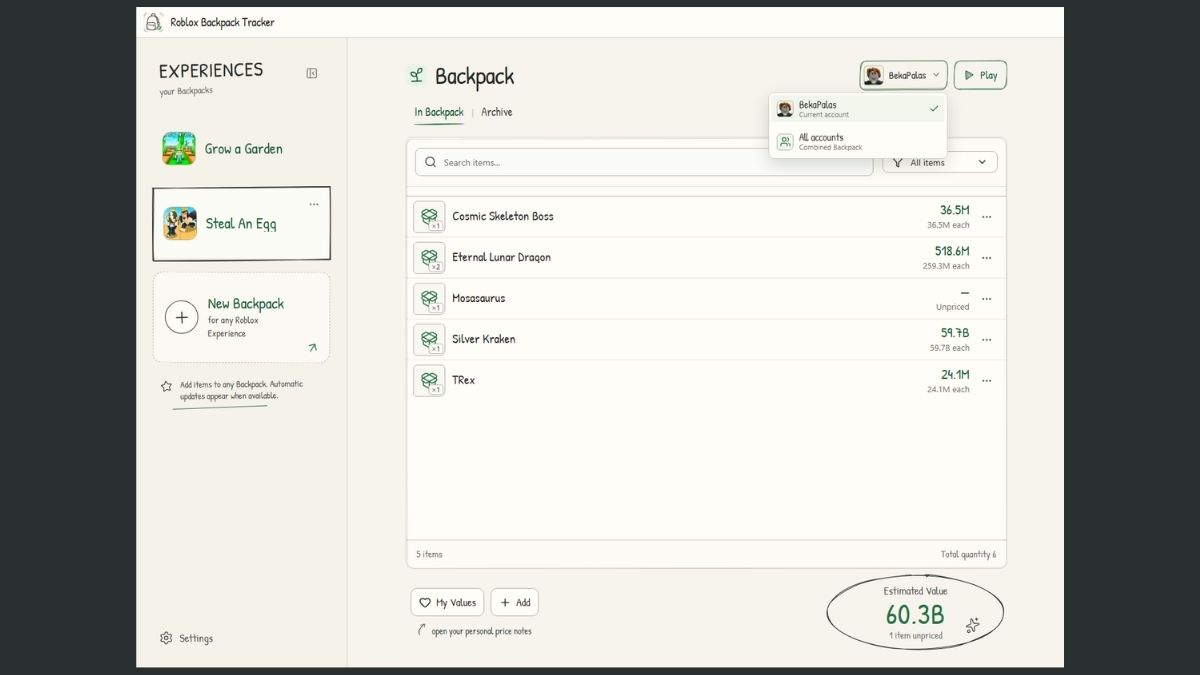Click the star icon beside Add items note
The image size is (1200, 675).
[x=166, y=386]
